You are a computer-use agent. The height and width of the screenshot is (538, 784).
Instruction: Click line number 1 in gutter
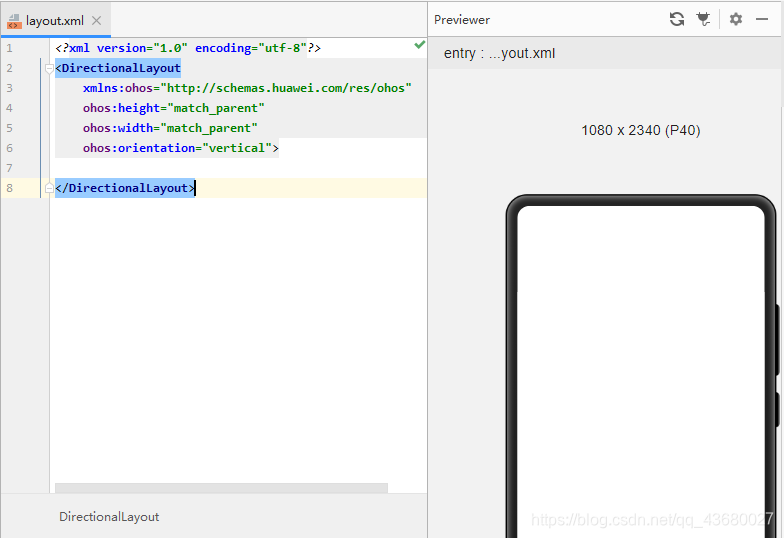[9, 48]
